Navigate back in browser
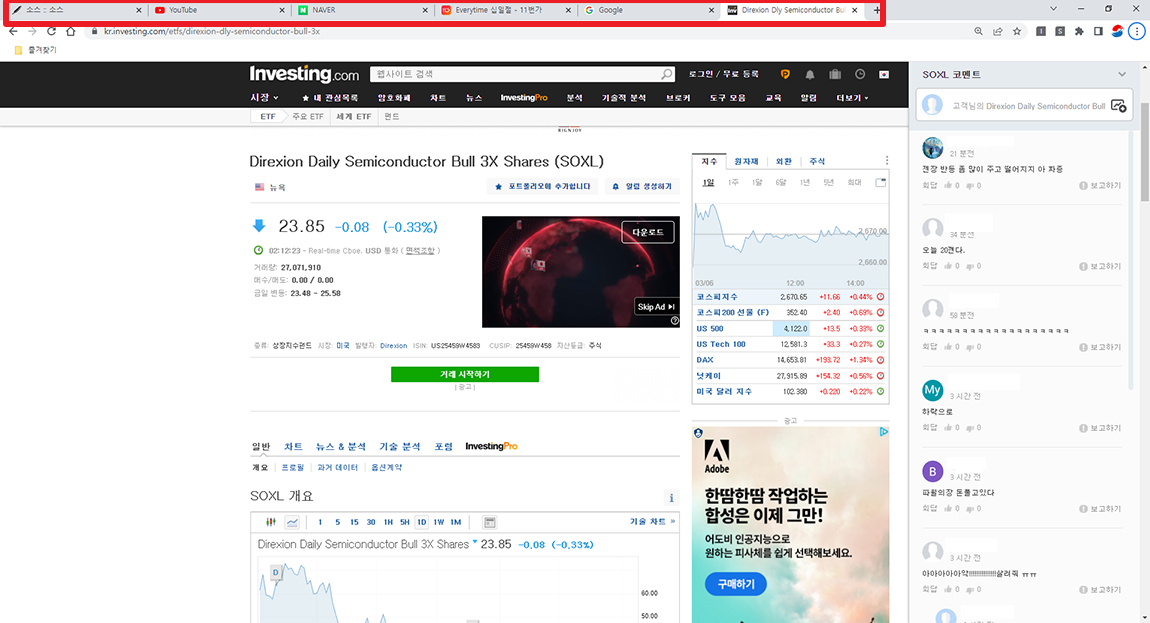Viewport: 1150px width, 623px height. (13, 32)
